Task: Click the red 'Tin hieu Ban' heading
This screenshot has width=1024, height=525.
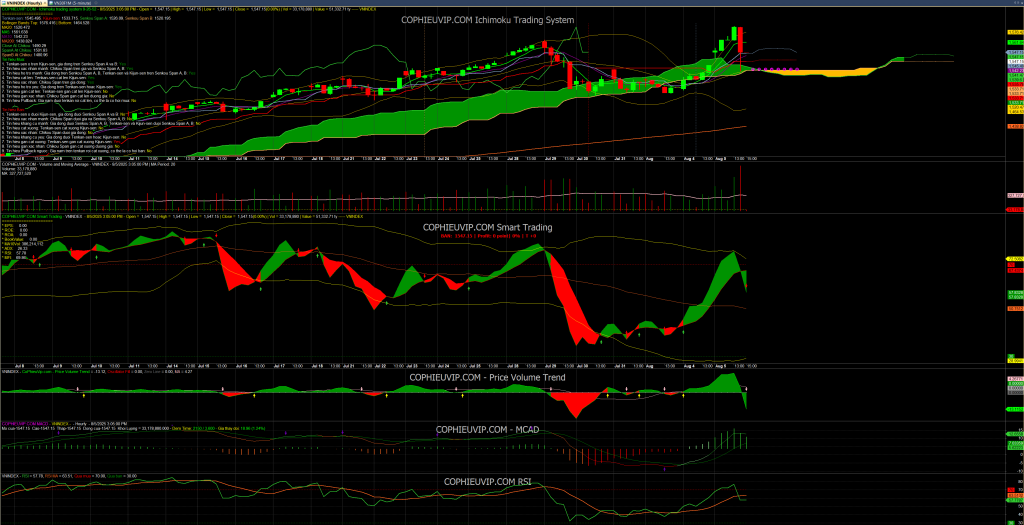Action: point(13,110)
